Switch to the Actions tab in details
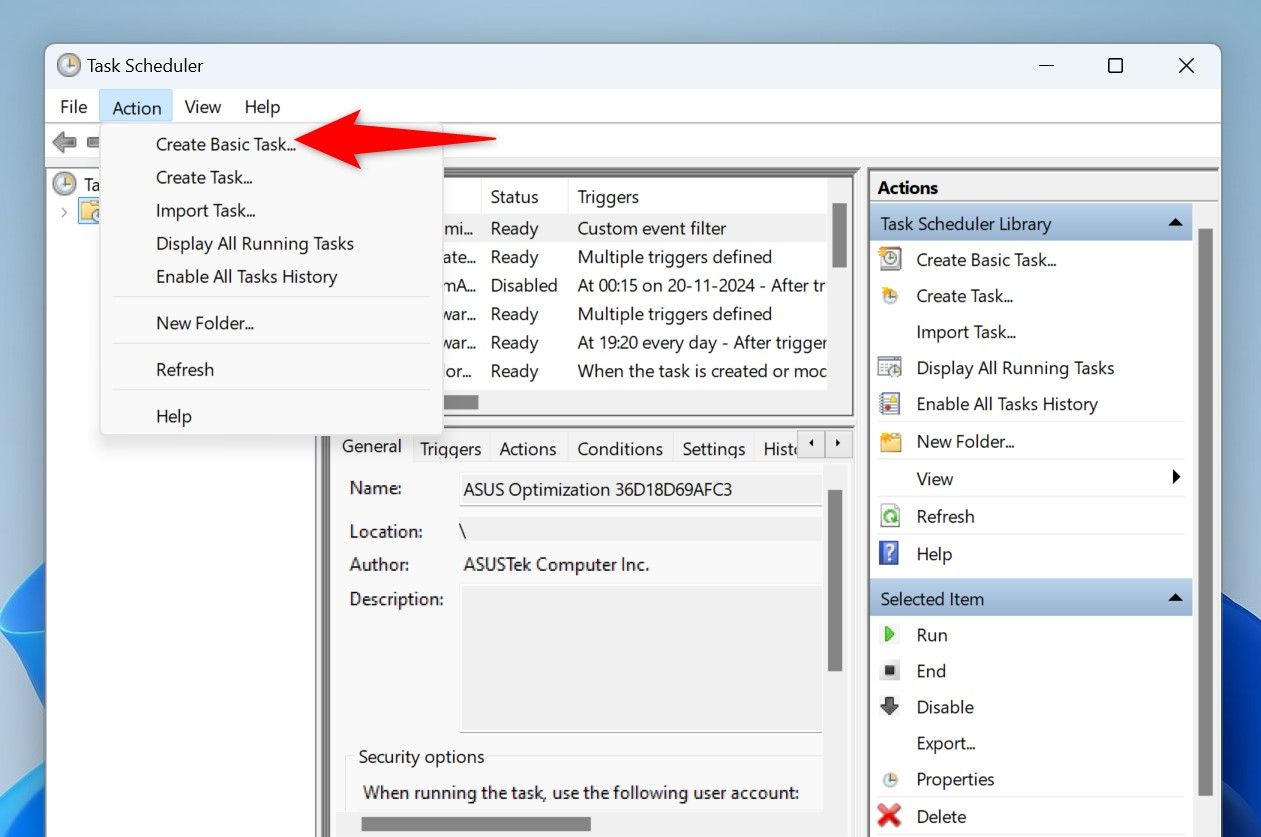1261x837 pixels. (528, 449)
